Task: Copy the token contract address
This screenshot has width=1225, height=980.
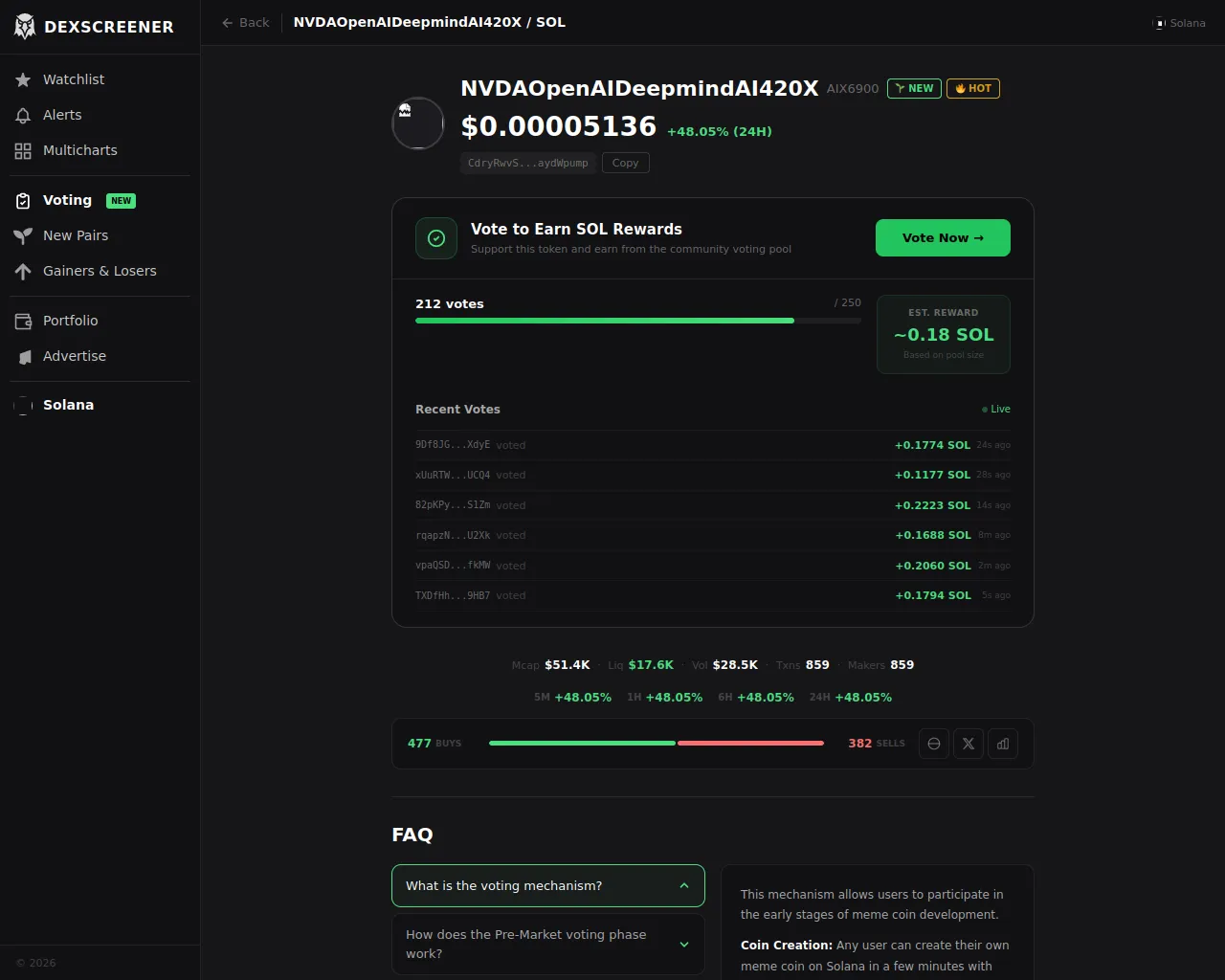Action: pos(625,163)
